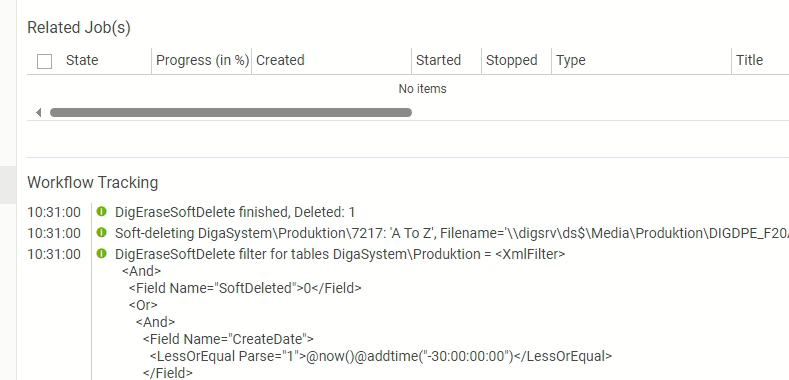Click the horizontal scrollbar thumb in Related Jobs
The image size is (789, 380).
click(x=231, y=112)
